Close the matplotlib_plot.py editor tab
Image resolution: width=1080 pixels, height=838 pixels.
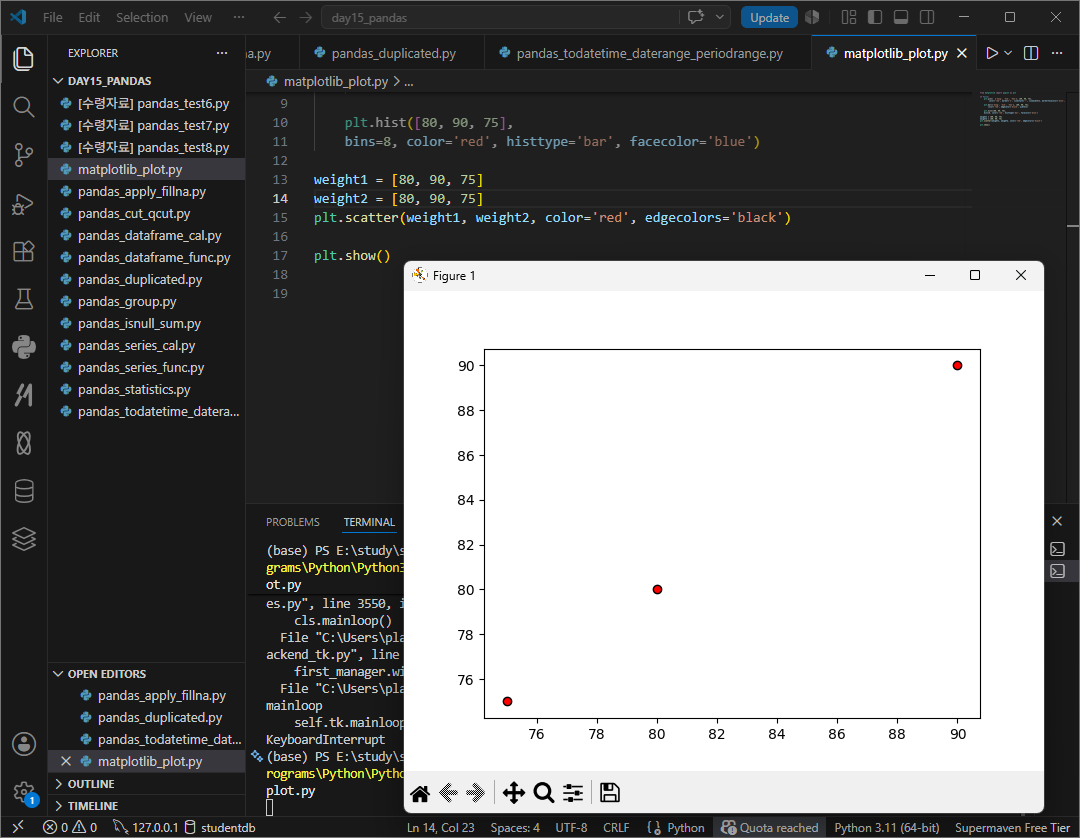coord(962,53)
